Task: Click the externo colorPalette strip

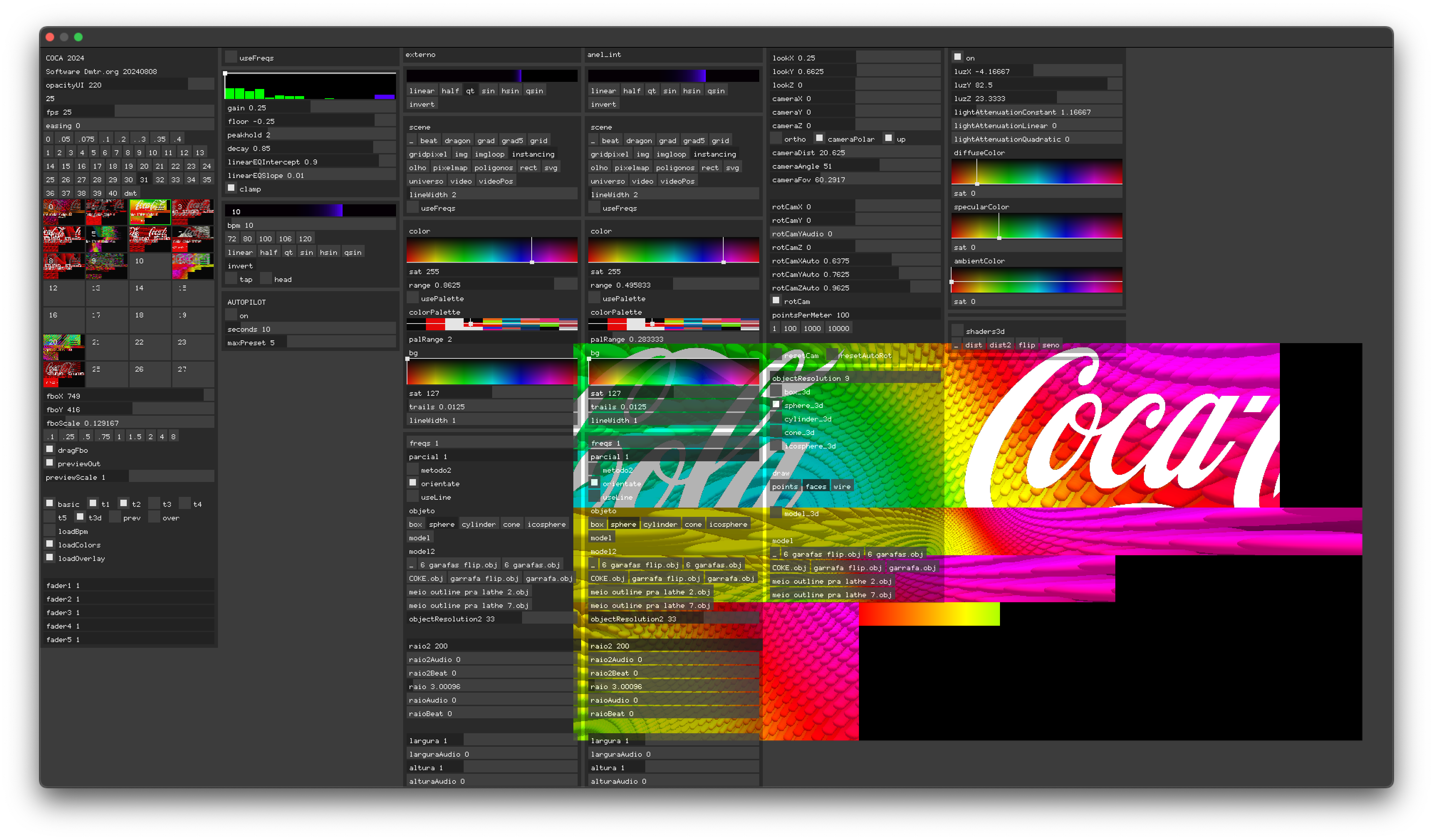Action: pyautogui.click(x=492, y=325)
